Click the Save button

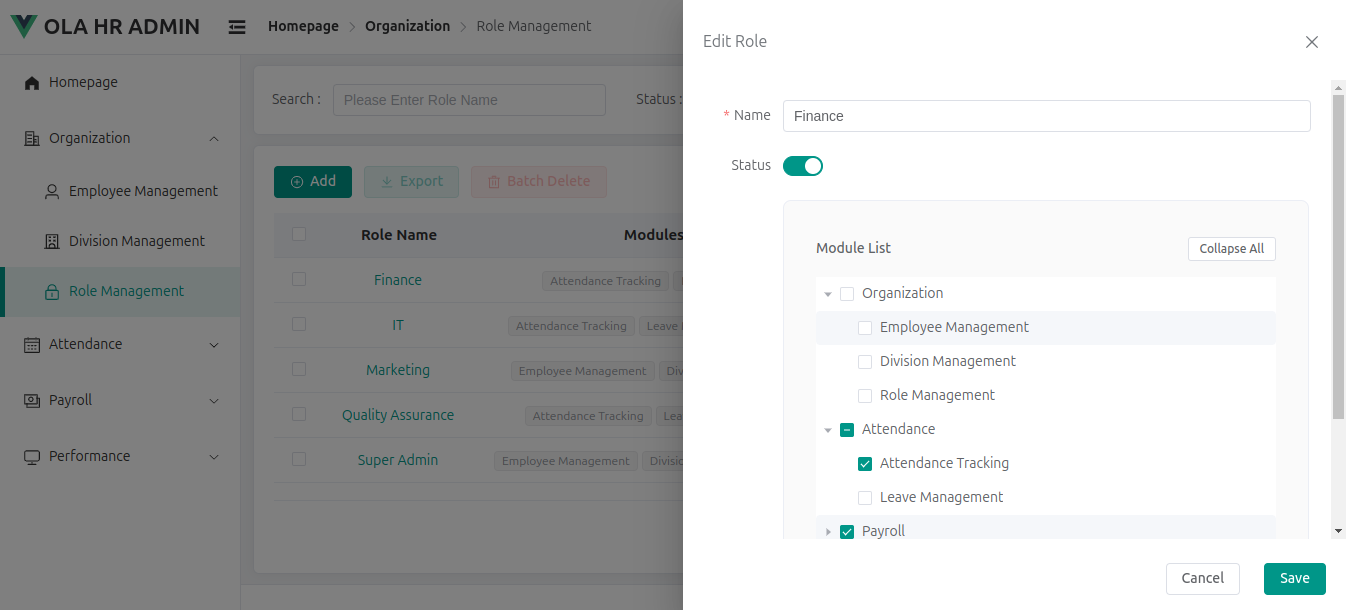1295,579
